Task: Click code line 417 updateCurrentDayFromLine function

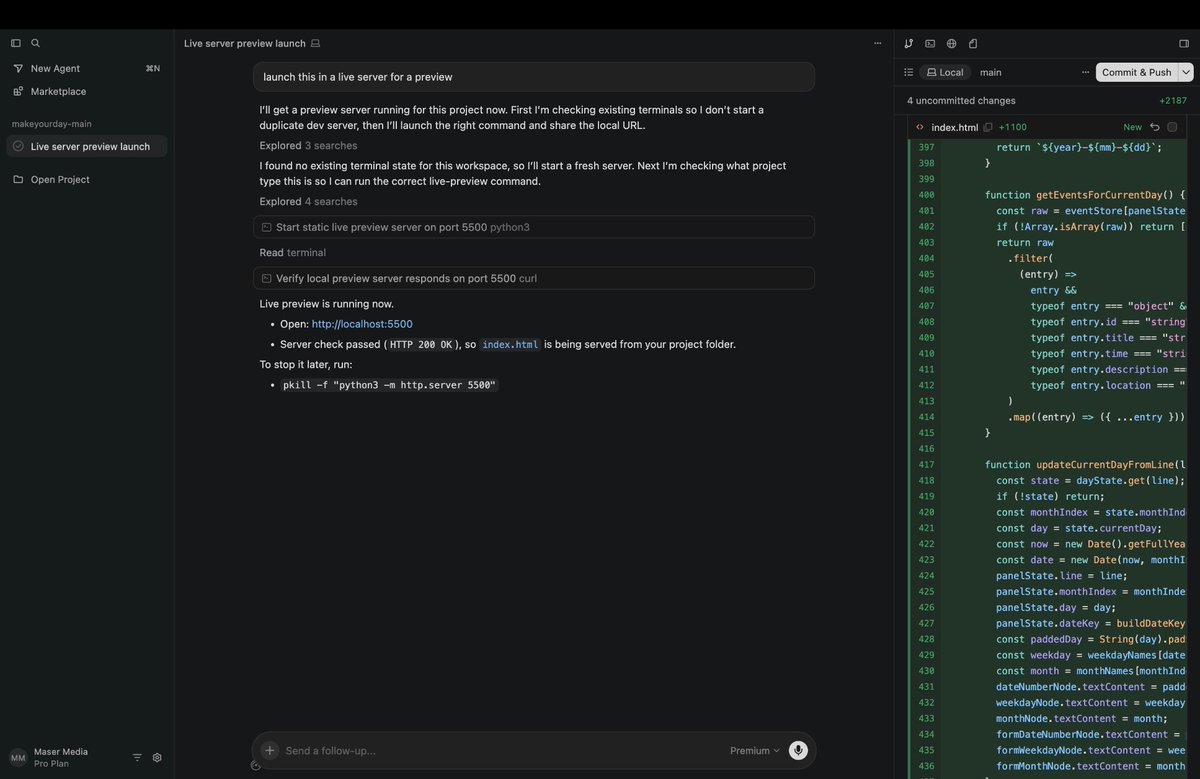Action: (x=1084, y=464)
